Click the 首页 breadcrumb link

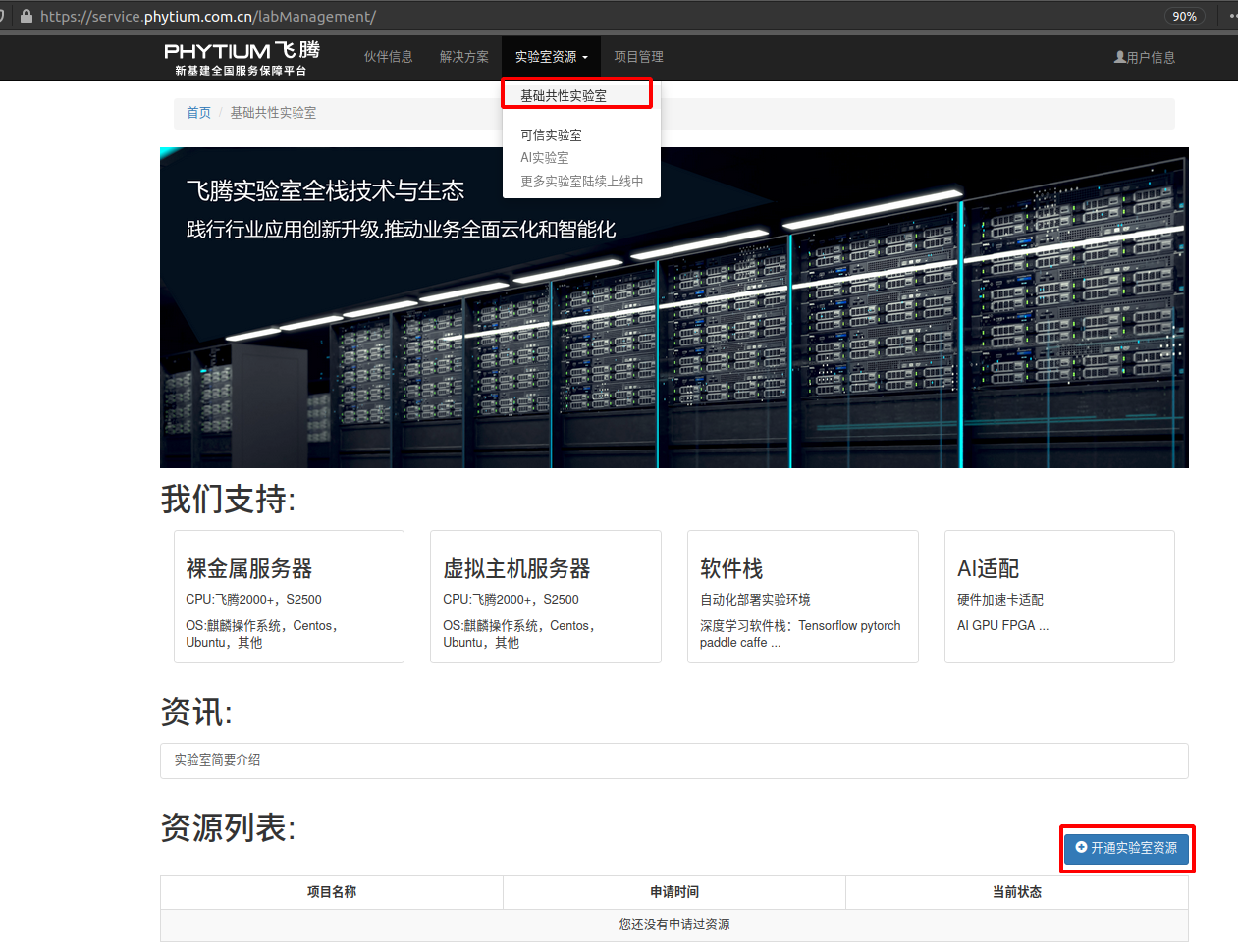coord(198,113)
